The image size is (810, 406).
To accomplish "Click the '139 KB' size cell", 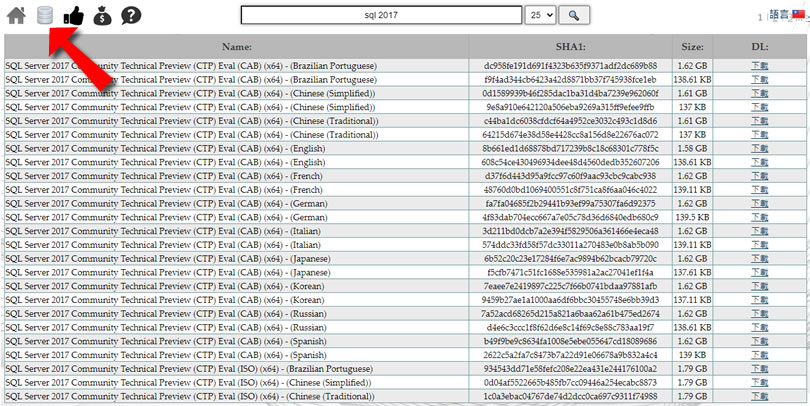I will coord(692,355).
